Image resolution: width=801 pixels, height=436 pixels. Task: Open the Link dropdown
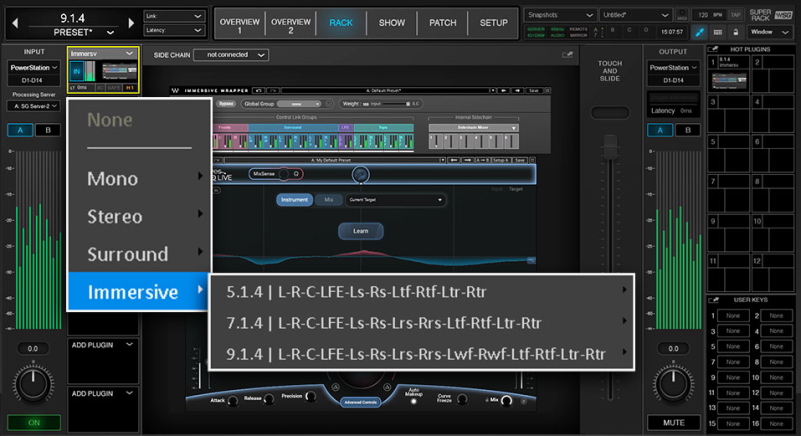pyautogui.click(x=174, y=16)
